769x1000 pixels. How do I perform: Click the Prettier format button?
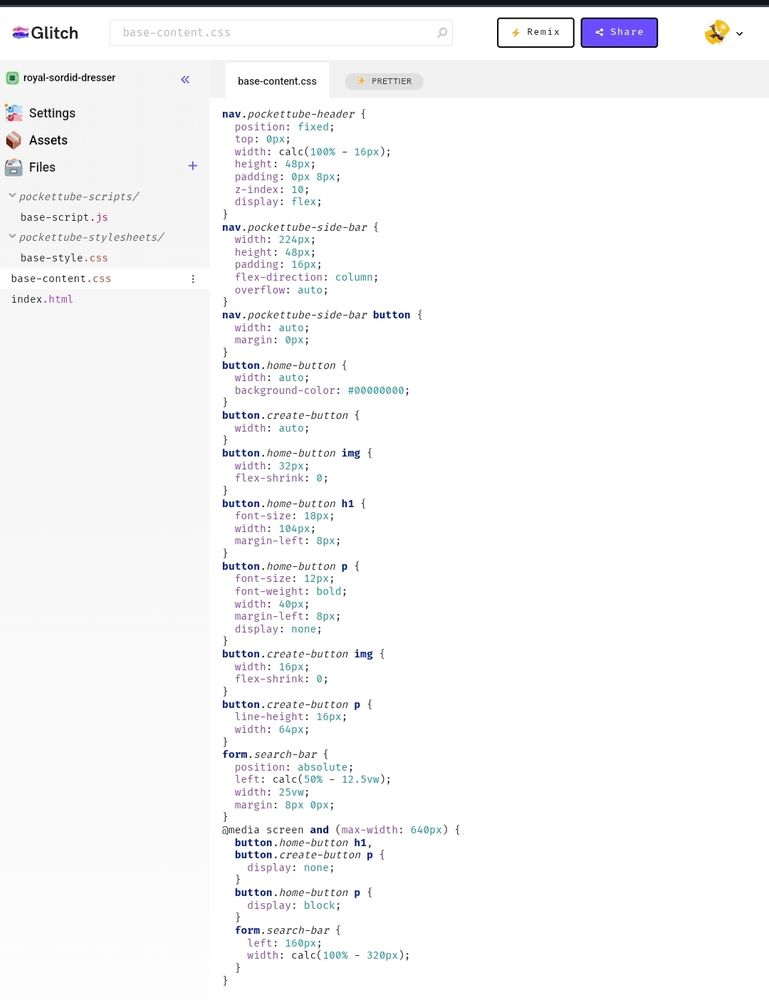click(384, 81)
